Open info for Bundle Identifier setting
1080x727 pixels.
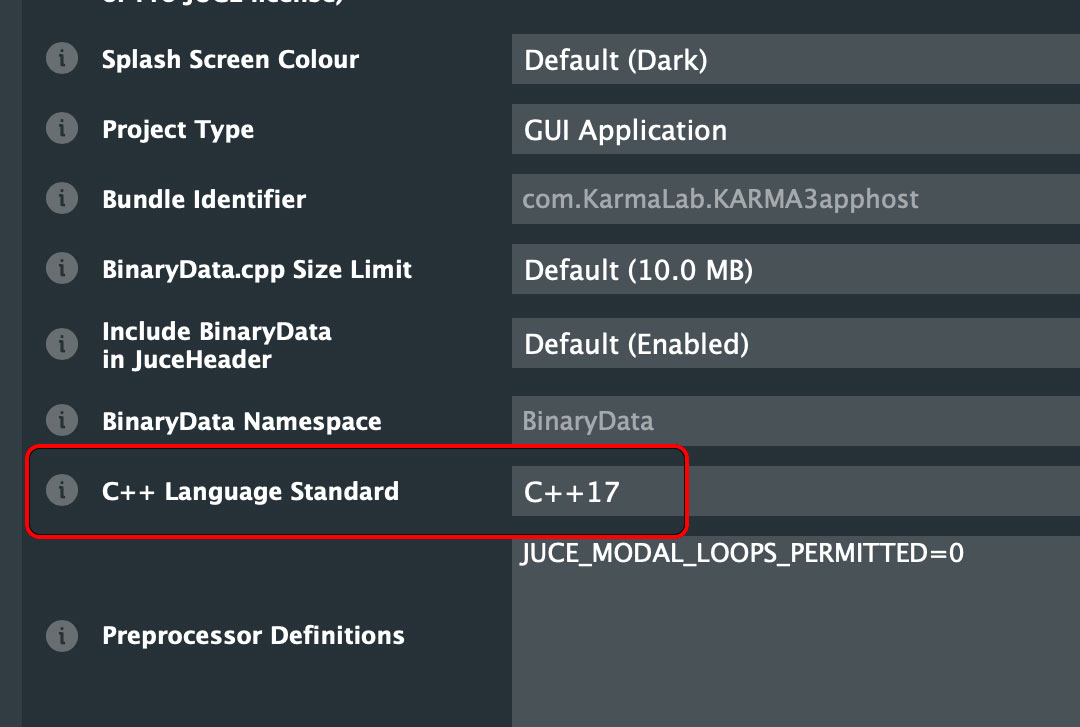pyautogui.click(x=62, y=199)
